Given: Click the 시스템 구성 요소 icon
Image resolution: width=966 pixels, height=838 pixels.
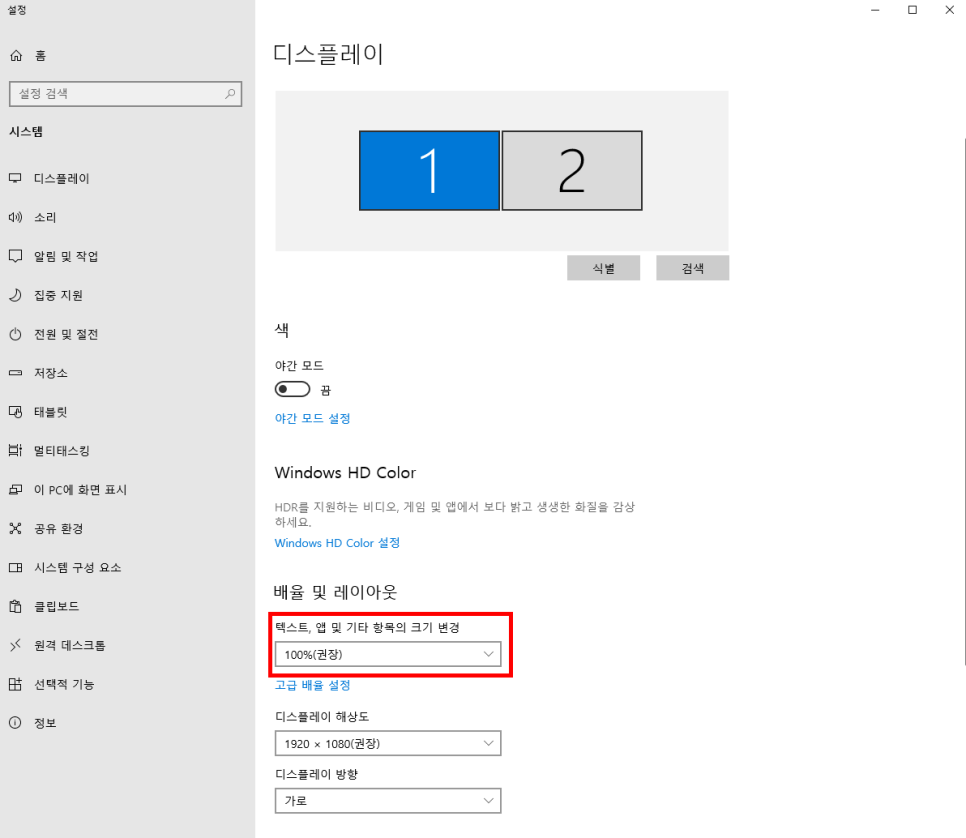Looking at the screenshot, I should pos(15,567).
